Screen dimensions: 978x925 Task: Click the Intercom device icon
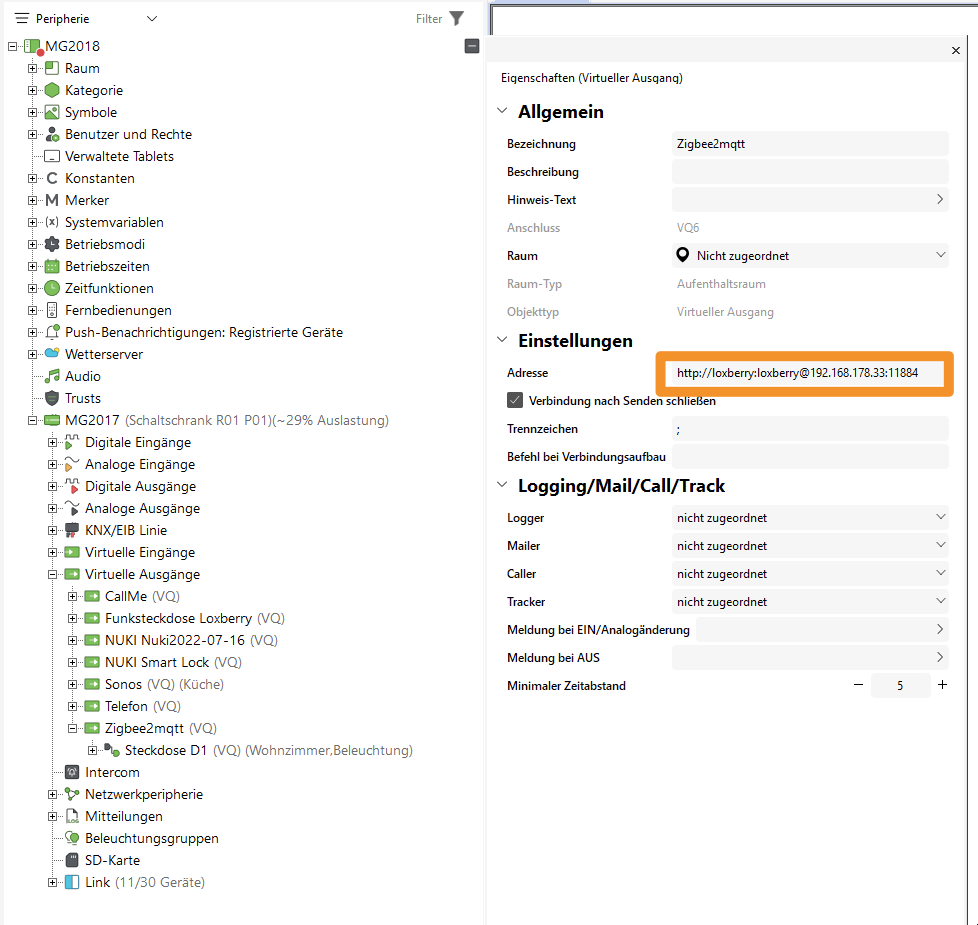[x=72, y=772]
